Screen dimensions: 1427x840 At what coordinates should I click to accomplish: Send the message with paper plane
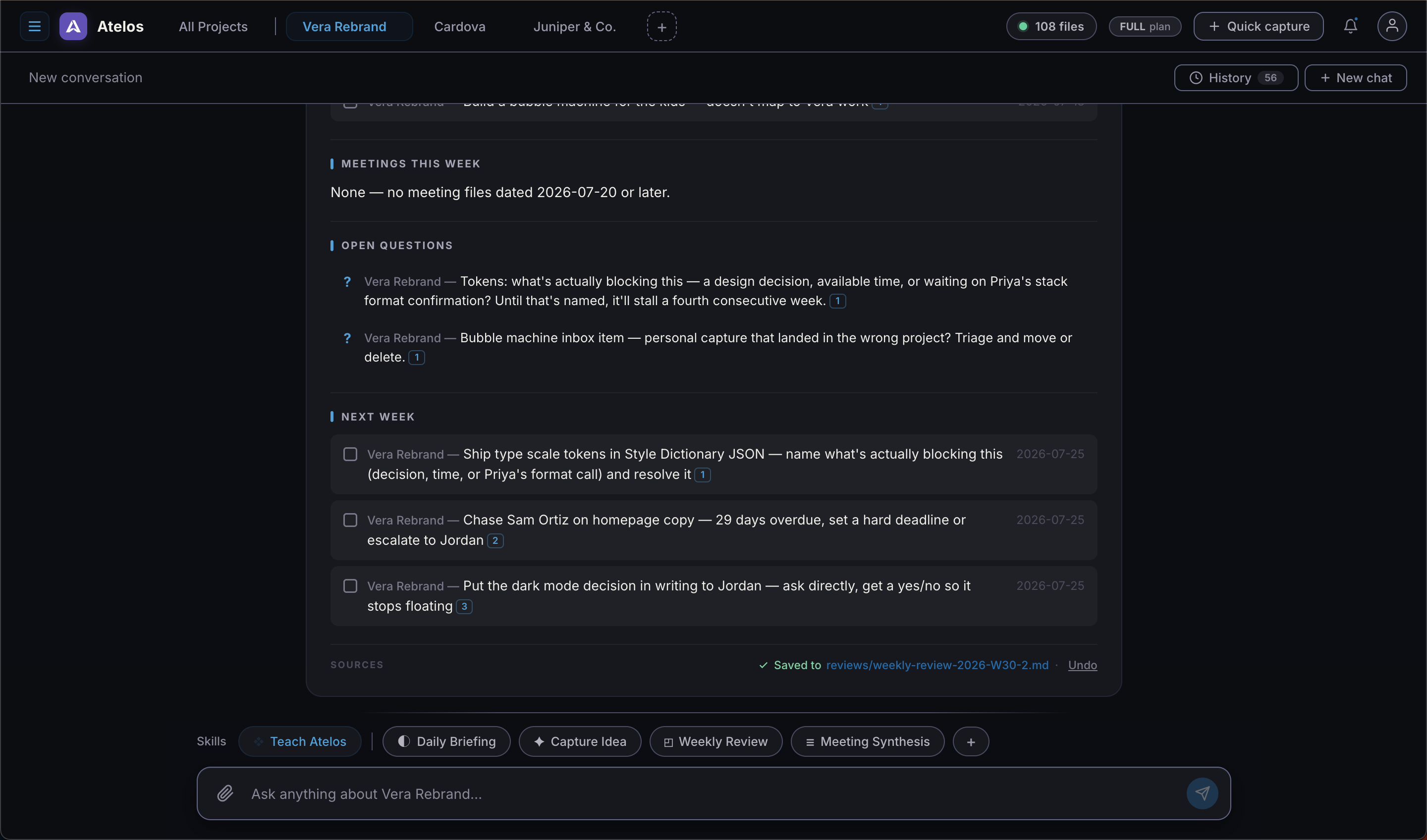[1202, 793]
